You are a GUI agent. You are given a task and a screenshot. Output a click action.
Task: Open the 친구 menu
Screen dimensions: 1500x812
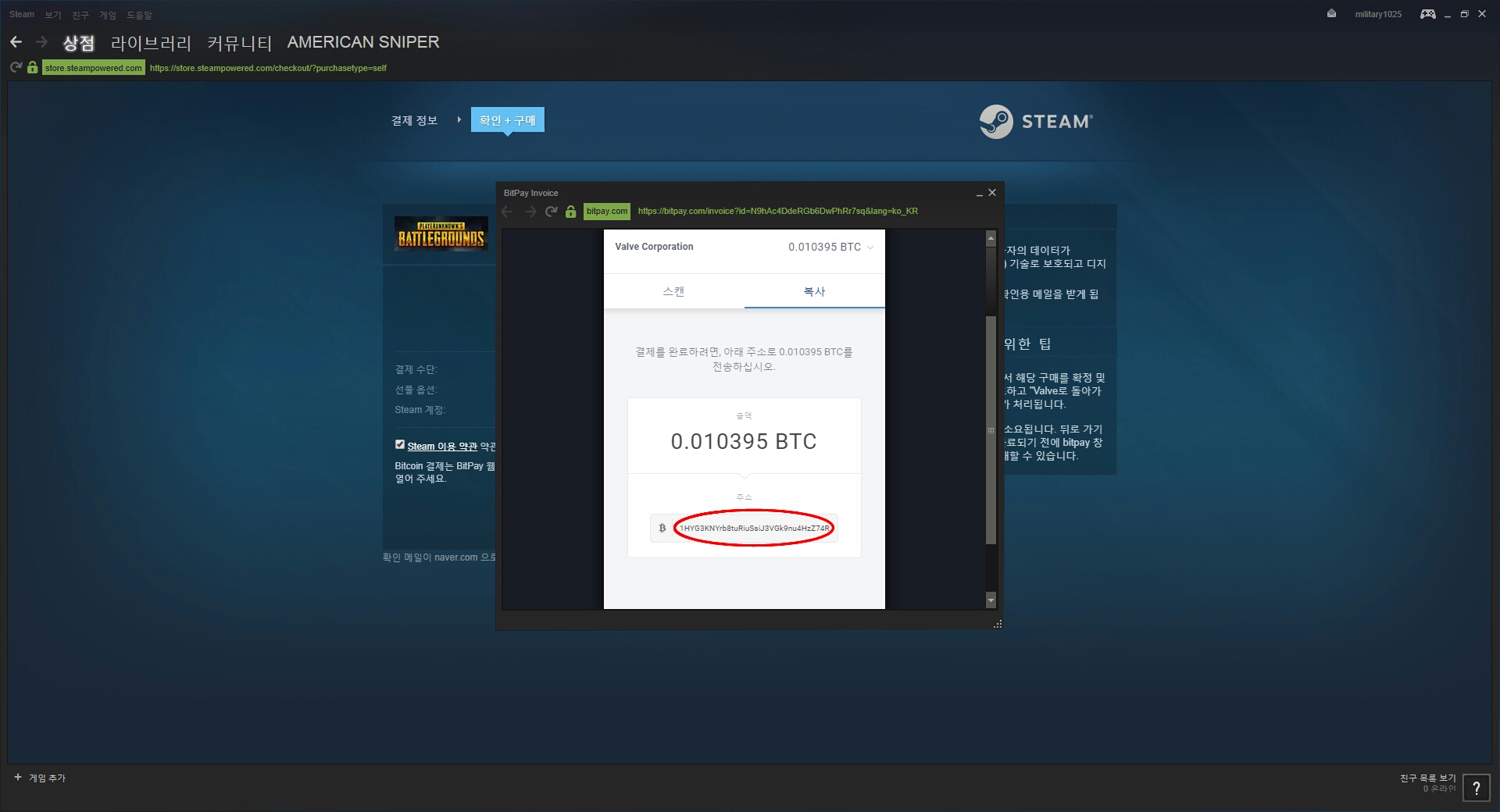[80, 15]
